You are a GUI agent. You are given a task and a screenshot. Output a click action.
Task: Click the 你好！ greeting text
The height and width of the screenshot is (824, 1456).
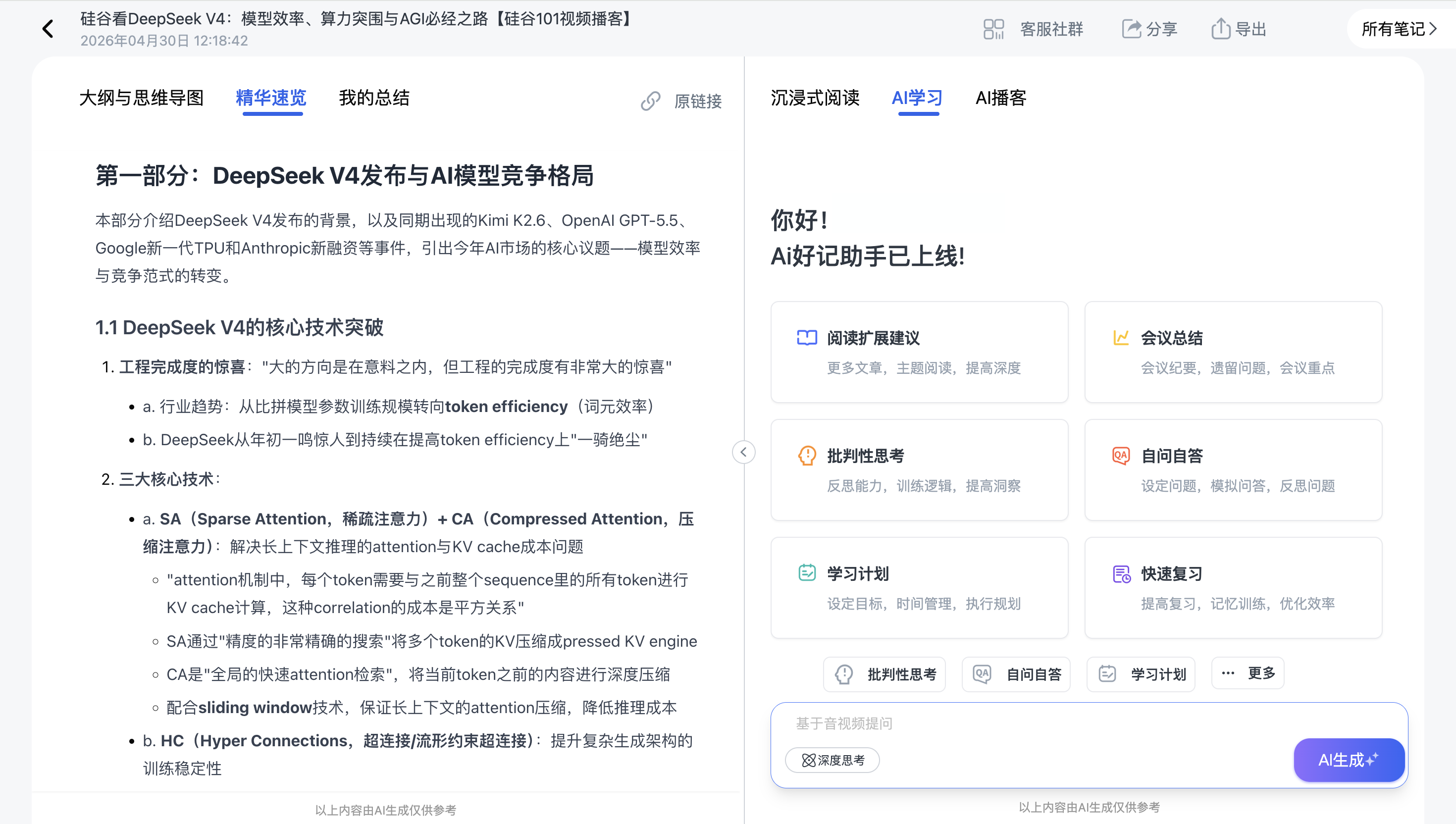800,220
